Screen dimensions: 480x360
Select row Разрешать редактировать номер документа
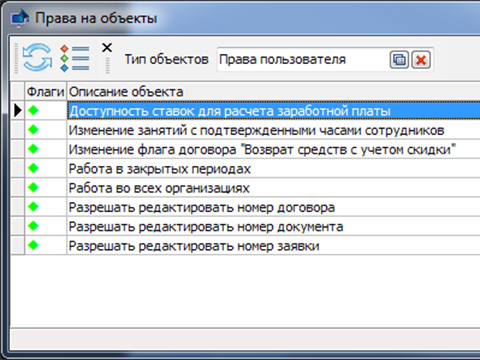(273, 227)
